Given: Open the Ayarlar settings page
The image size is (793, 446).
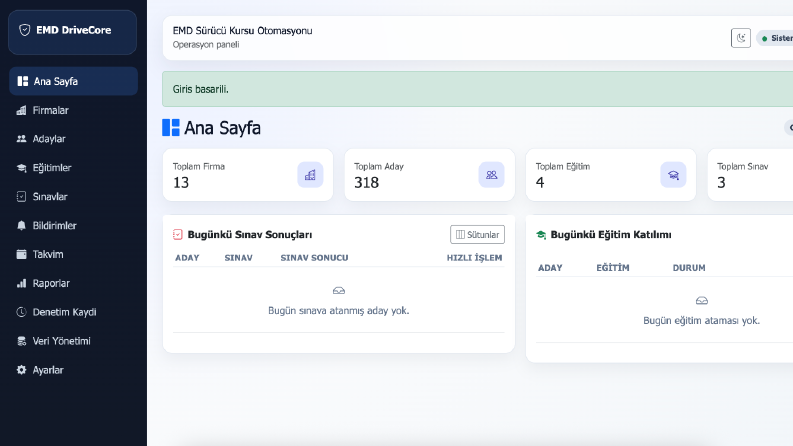Looking at the screenshot, I should pyautogui.click(x=73, y=370).
